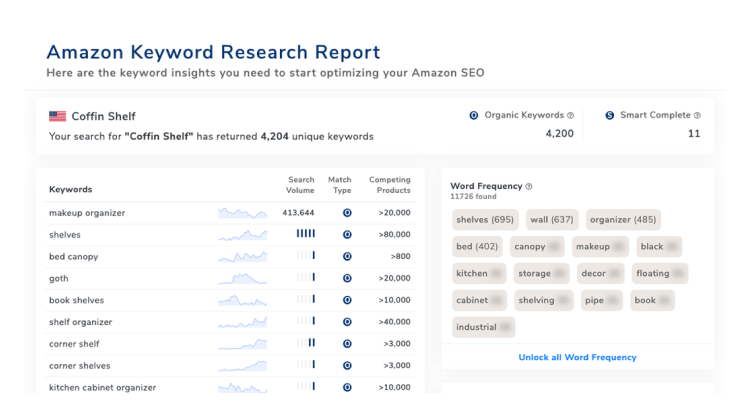Click trend sparkline for bed canopy
Image resolution: width=750 pixels, height=417 pixels.
pyautogui.click(x=243, y=256)
